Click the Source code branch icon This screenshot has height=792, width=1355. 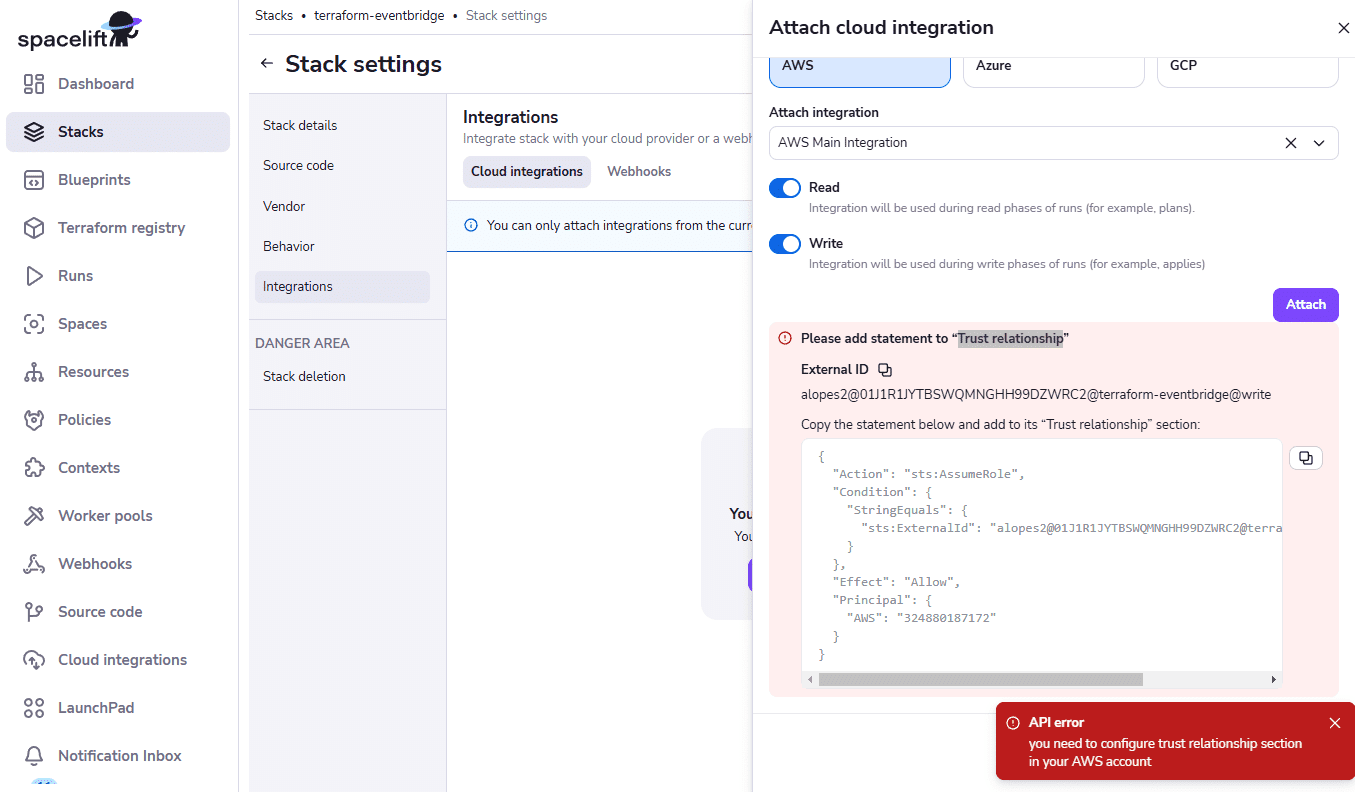click(x=34, y=612)
